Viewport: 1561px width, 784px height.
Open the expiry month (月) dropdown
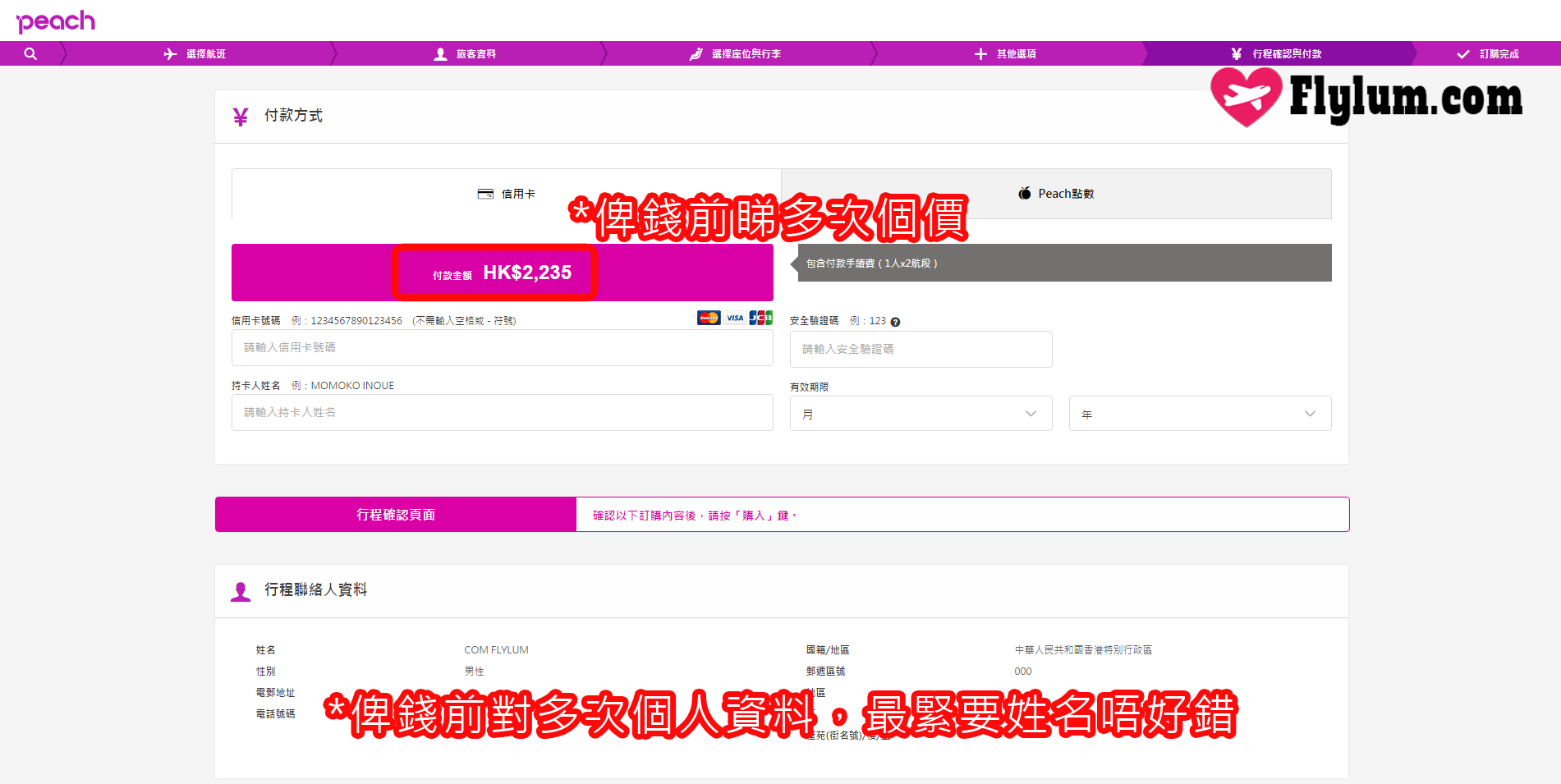click(921, 414)
